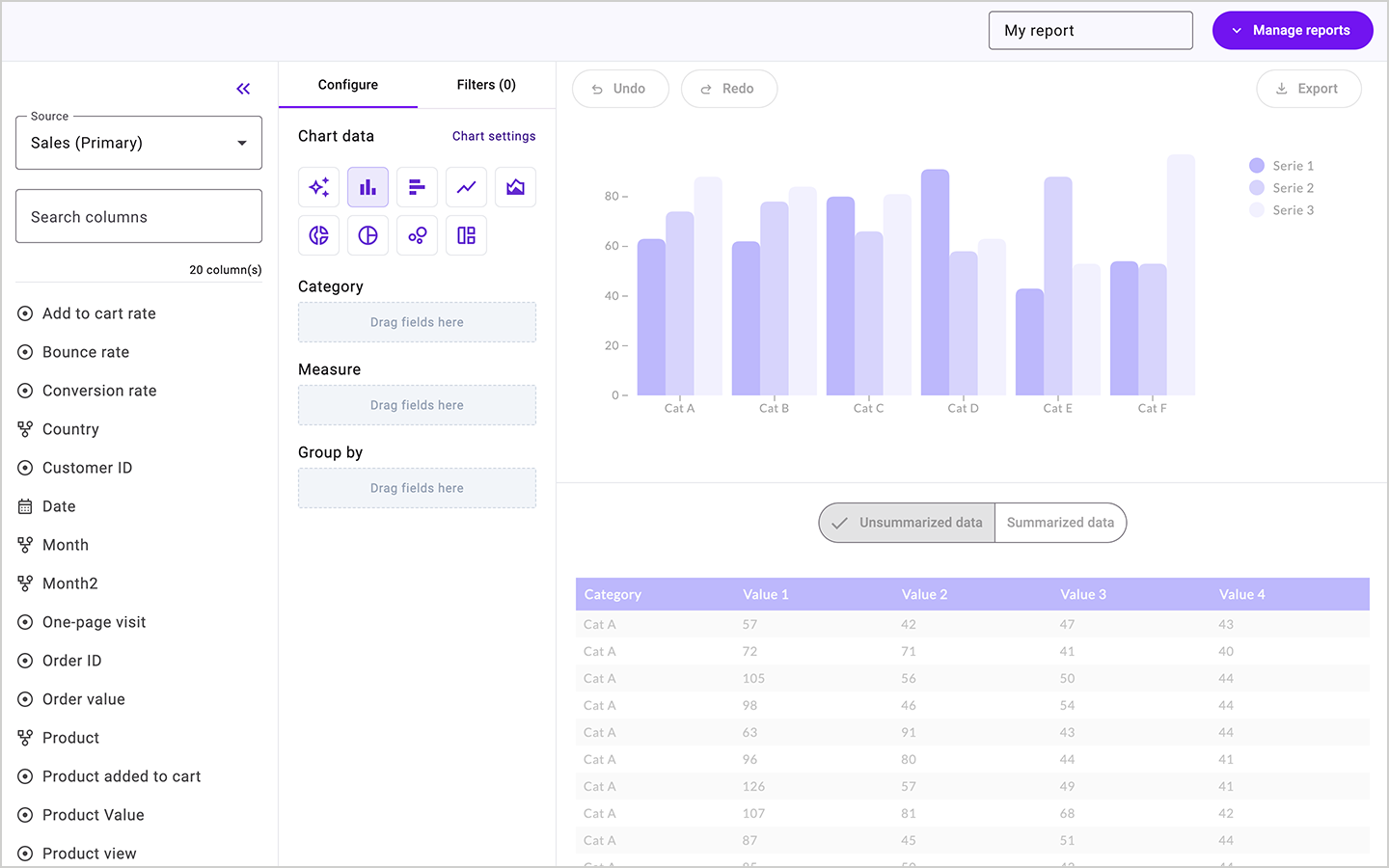Expand the Manage reports dropdown
The width and height of the screenshot is (1389, 868).
click(1293, 30)
